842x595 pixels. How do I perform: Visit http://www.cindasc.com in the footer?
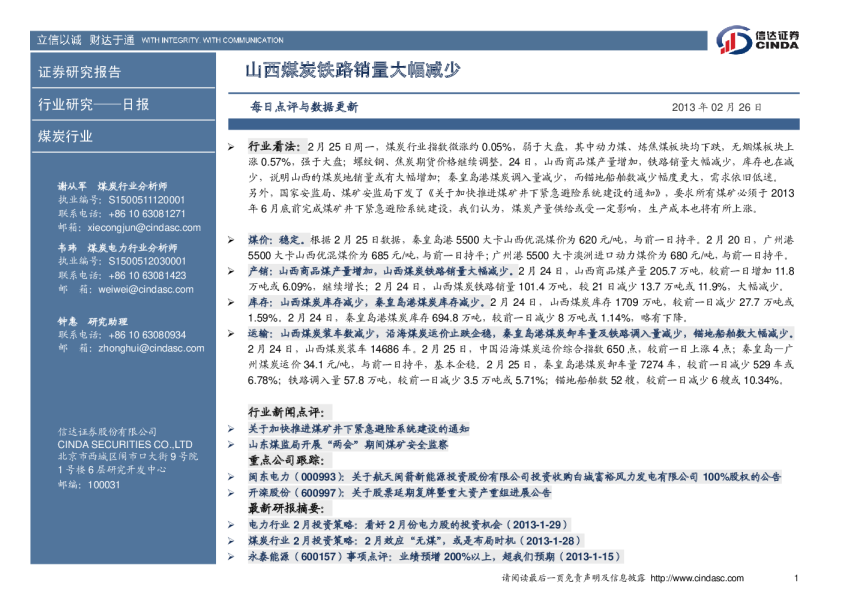coord(697,578)
